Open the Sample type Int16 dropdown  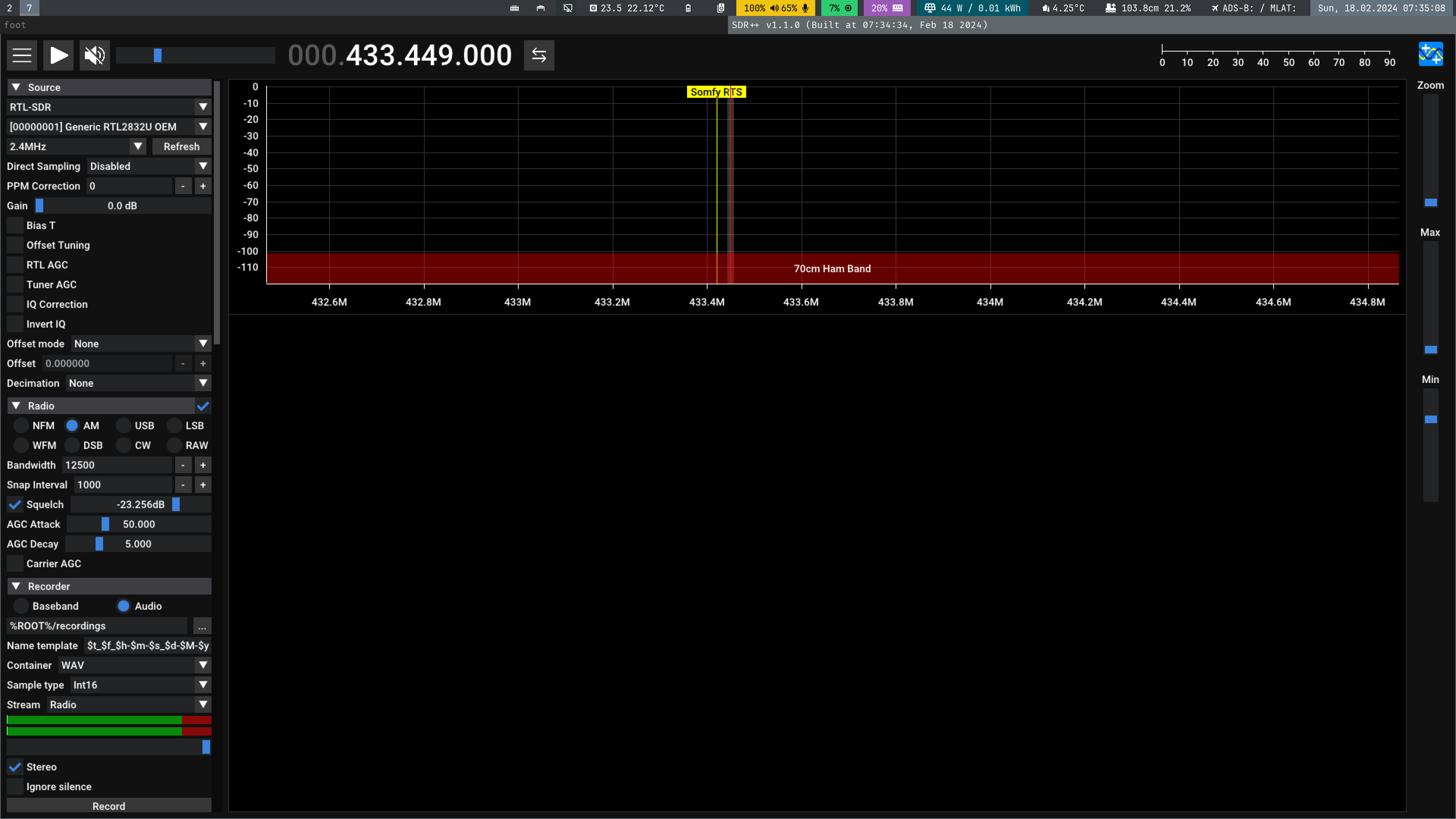pos(141,685)
